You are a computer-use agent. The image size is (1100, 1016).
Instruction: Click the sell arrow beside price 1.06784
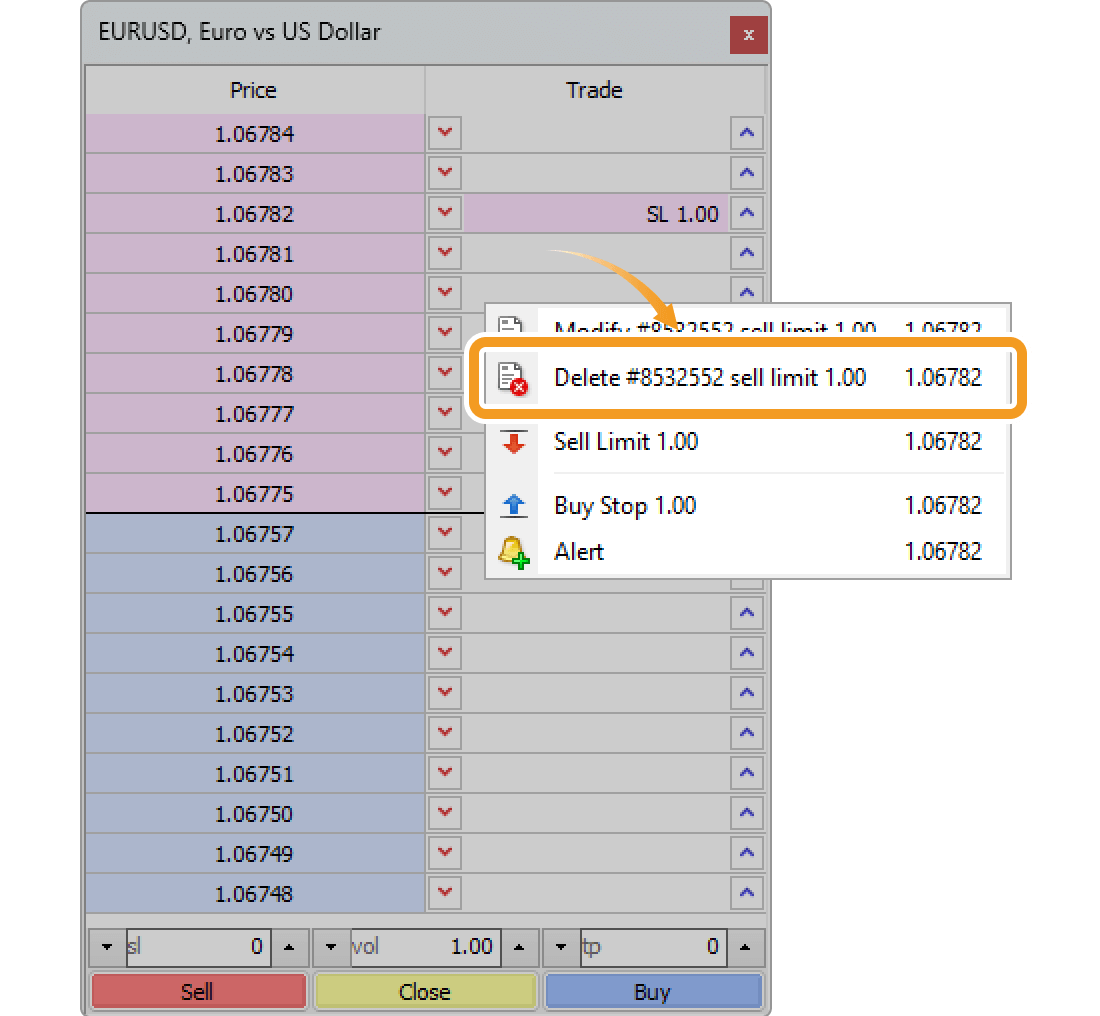(444, 133)
